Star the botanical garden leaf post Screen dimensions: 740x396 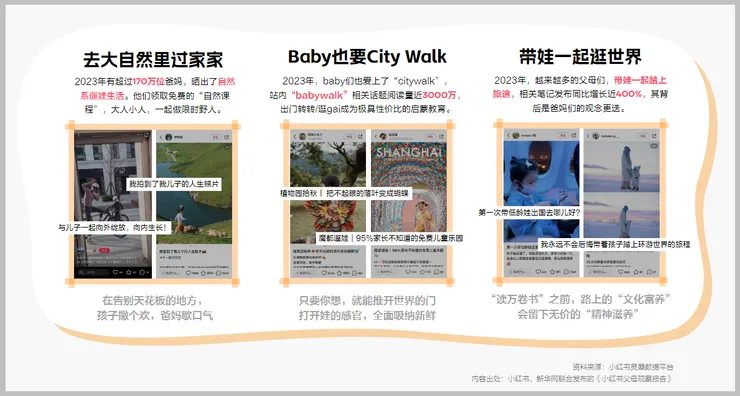339,273
